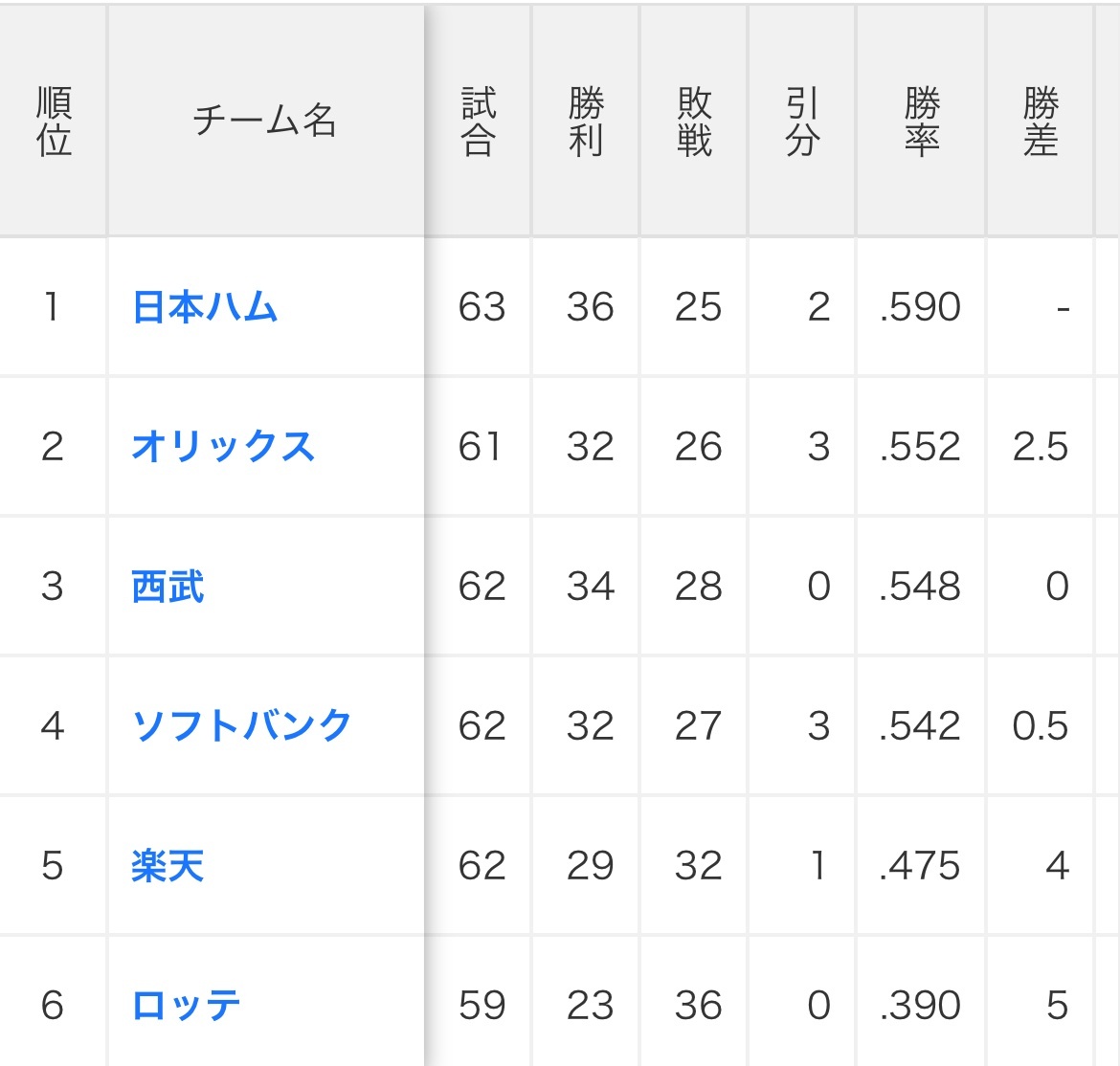Open the 日本ハム team link

point(205,307)
